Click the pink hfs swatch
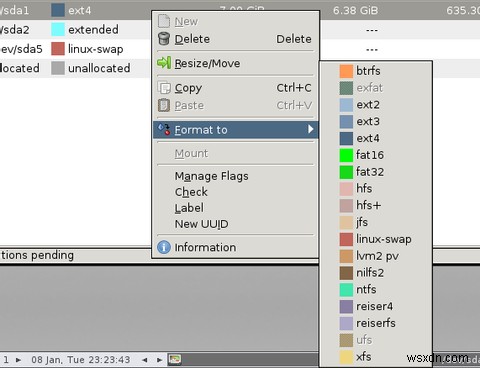 pos(346,189)
